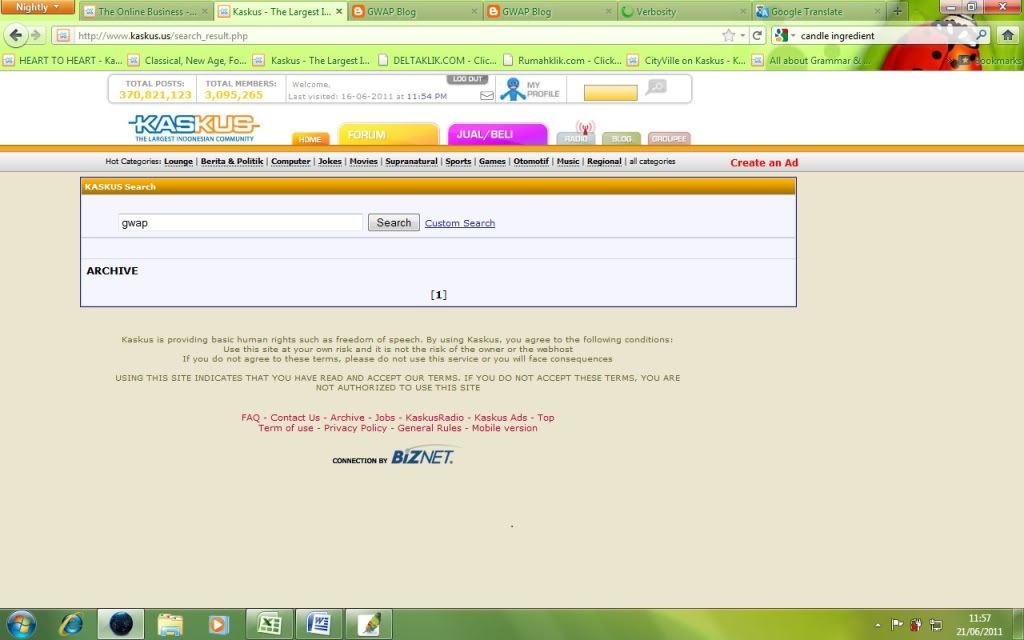The width and height of the screenshot is (1024, 640).
Task: Click the Kaskus logo
Action: (x=194, y=127)
